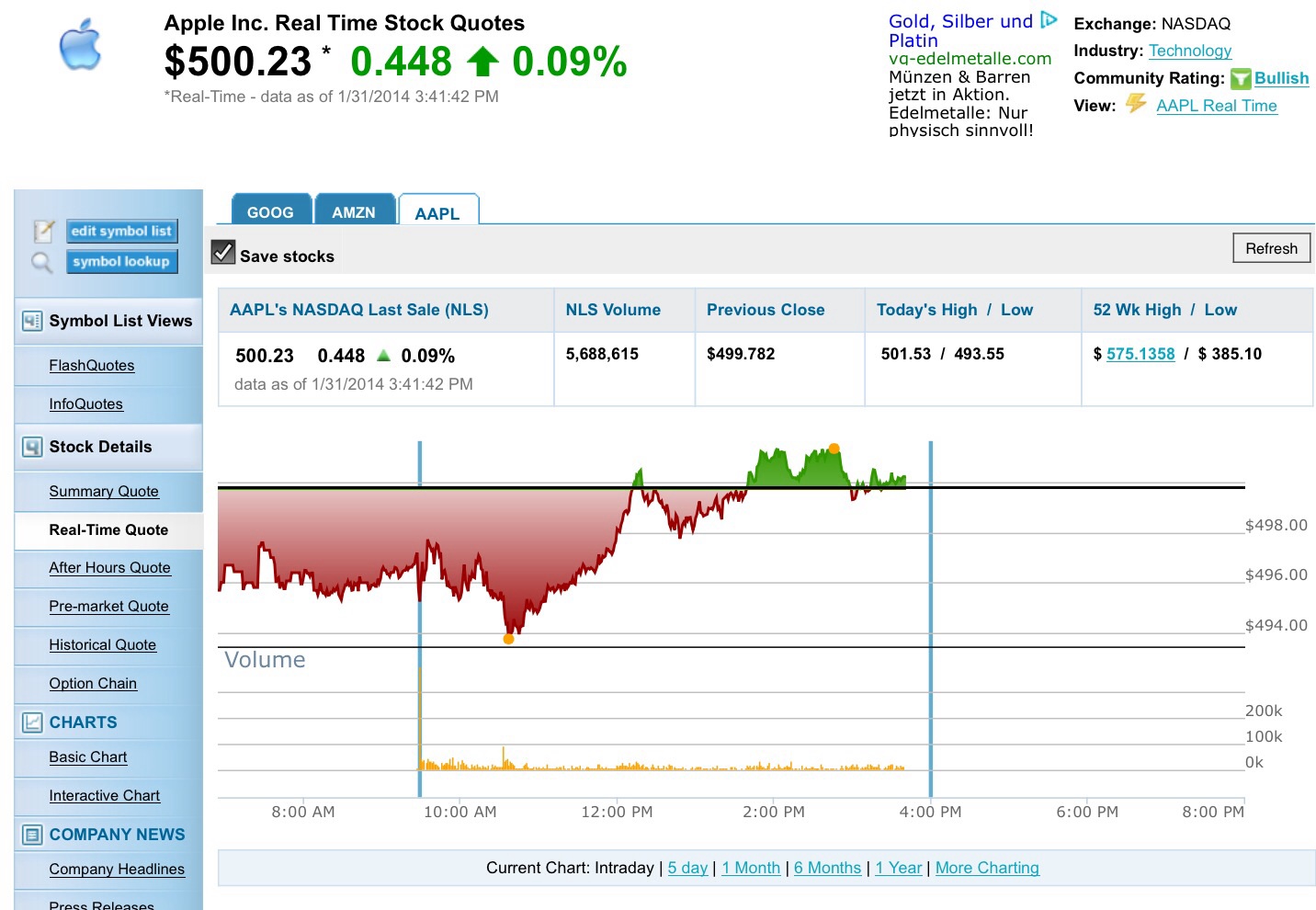Click the Symbol List Views heading
The image size is (1316, 910).
[120, 321]
